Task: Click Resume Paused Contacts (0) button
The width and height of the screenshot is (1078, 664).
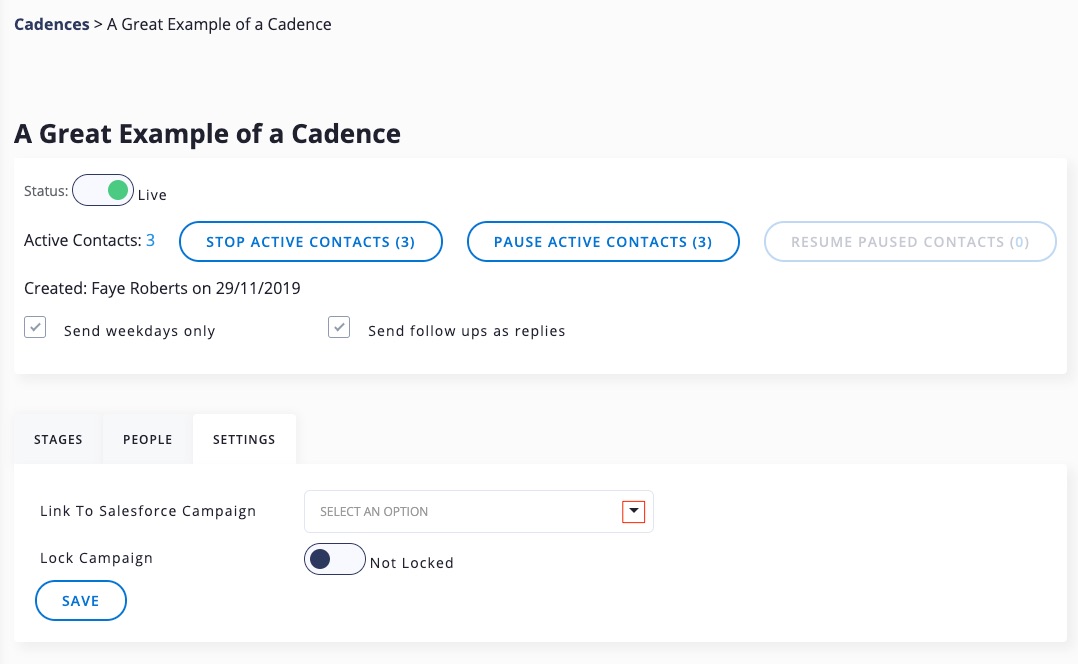Action: click(910, 242)
